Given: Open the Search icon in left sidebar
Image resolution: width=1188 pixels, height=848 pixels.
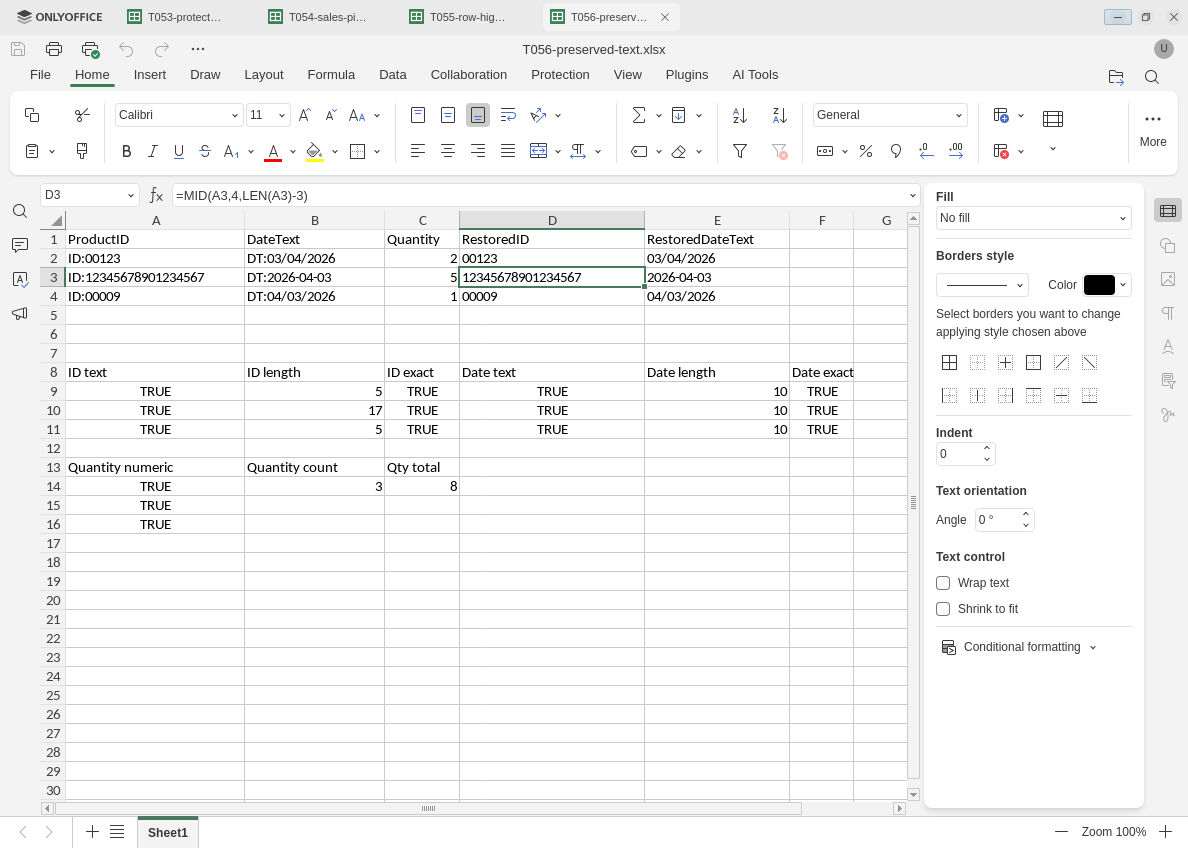Looking at the screenshot, I should coord(20,211).
